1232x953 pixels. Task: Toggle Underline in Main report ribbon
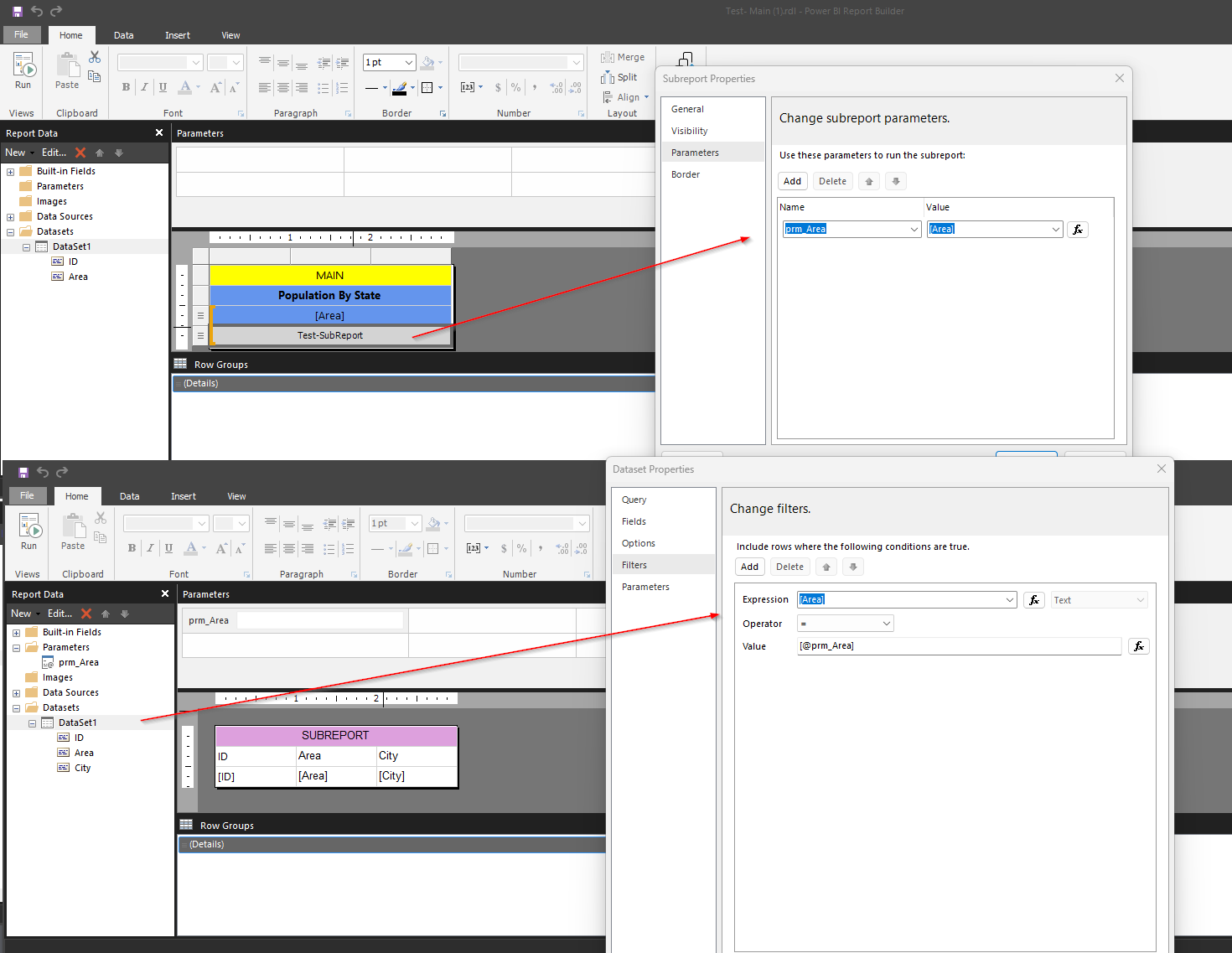[163, 87]
